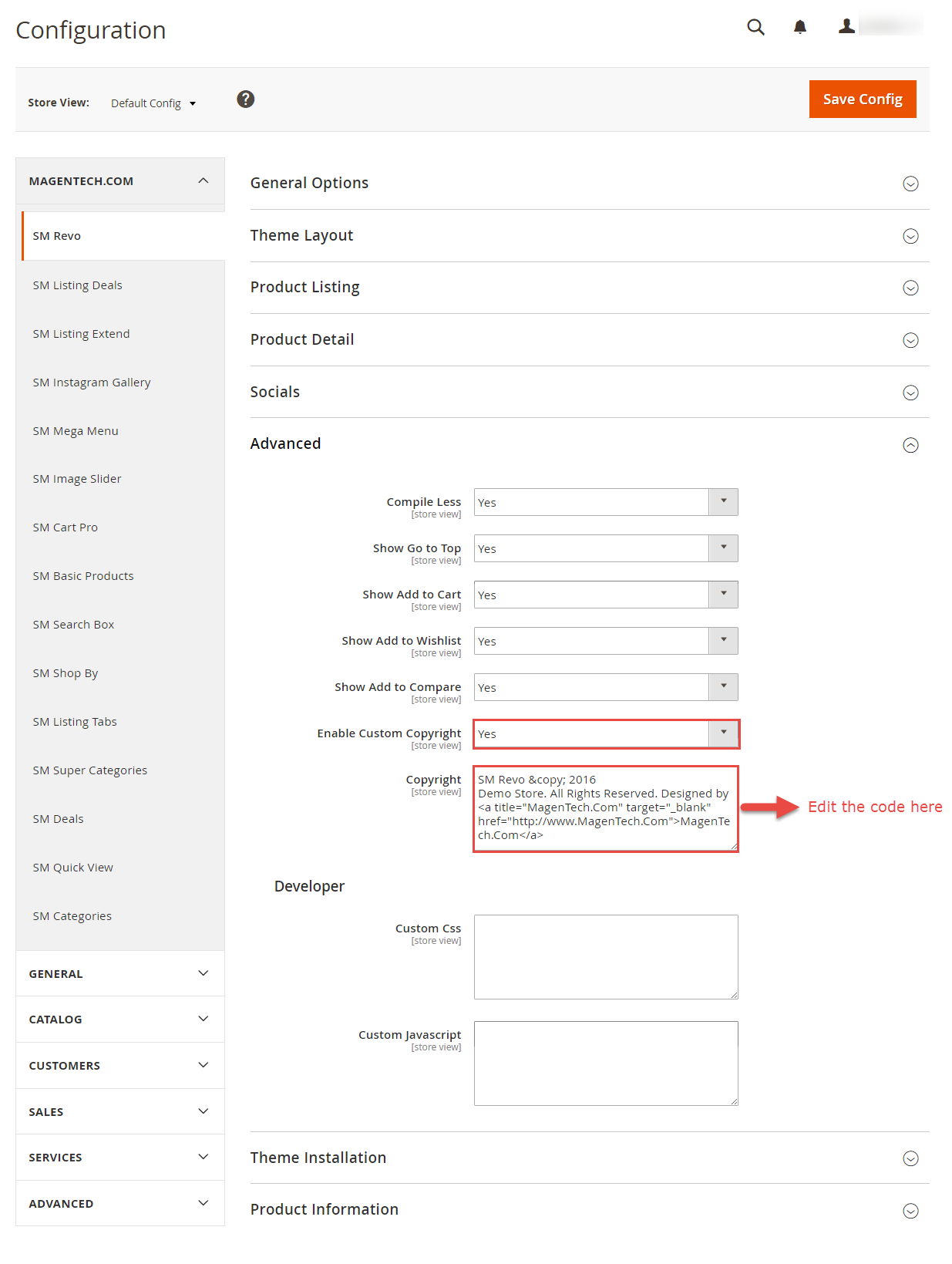Select SM Instagram Gallery in sidebar
The height and width of the screenshot is (1264, 952).
(92, 383)
